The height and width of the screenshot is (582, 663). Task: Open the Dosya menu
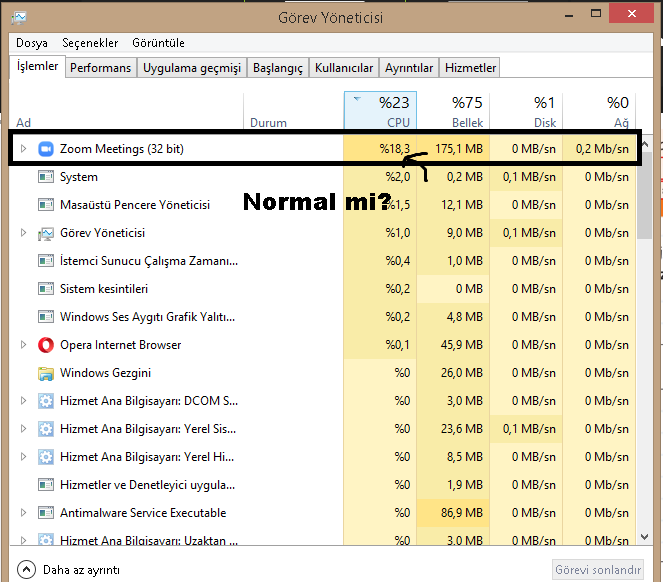pos(32,43)
